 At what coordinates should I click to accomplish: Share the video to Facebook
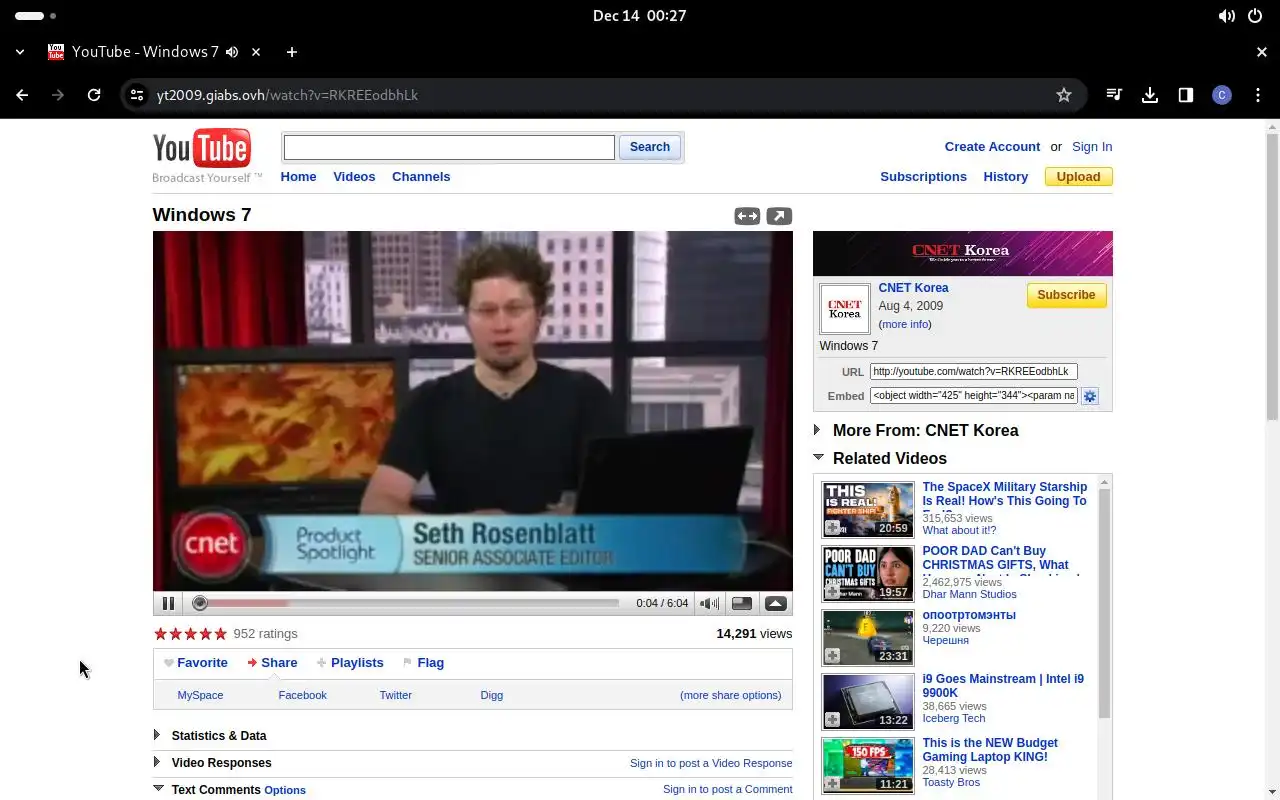coord(302,695)
